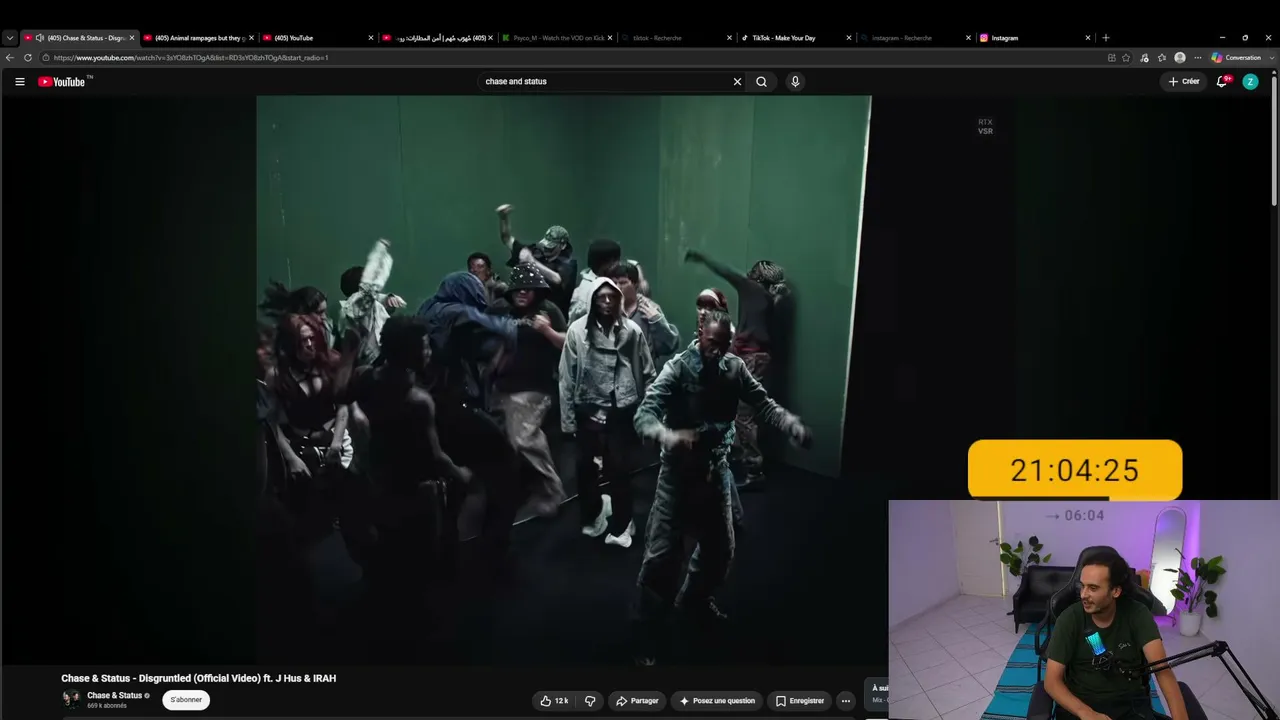This screenshot has height=720, width=1280.
Task: Open the Chase & Status channel avatar
Action: coord(71,699)
